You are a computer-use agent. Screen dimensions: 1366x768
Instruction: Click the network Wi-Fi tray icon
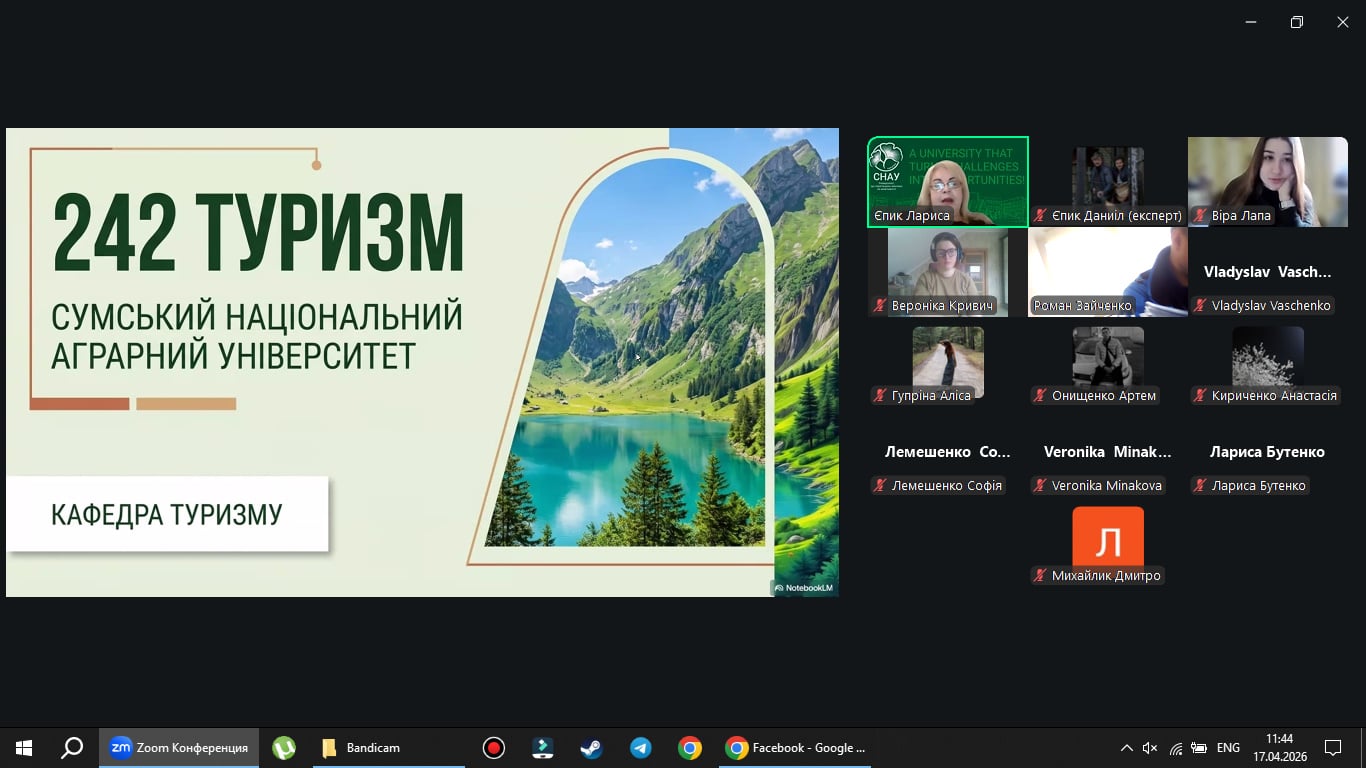point(1175,748)
